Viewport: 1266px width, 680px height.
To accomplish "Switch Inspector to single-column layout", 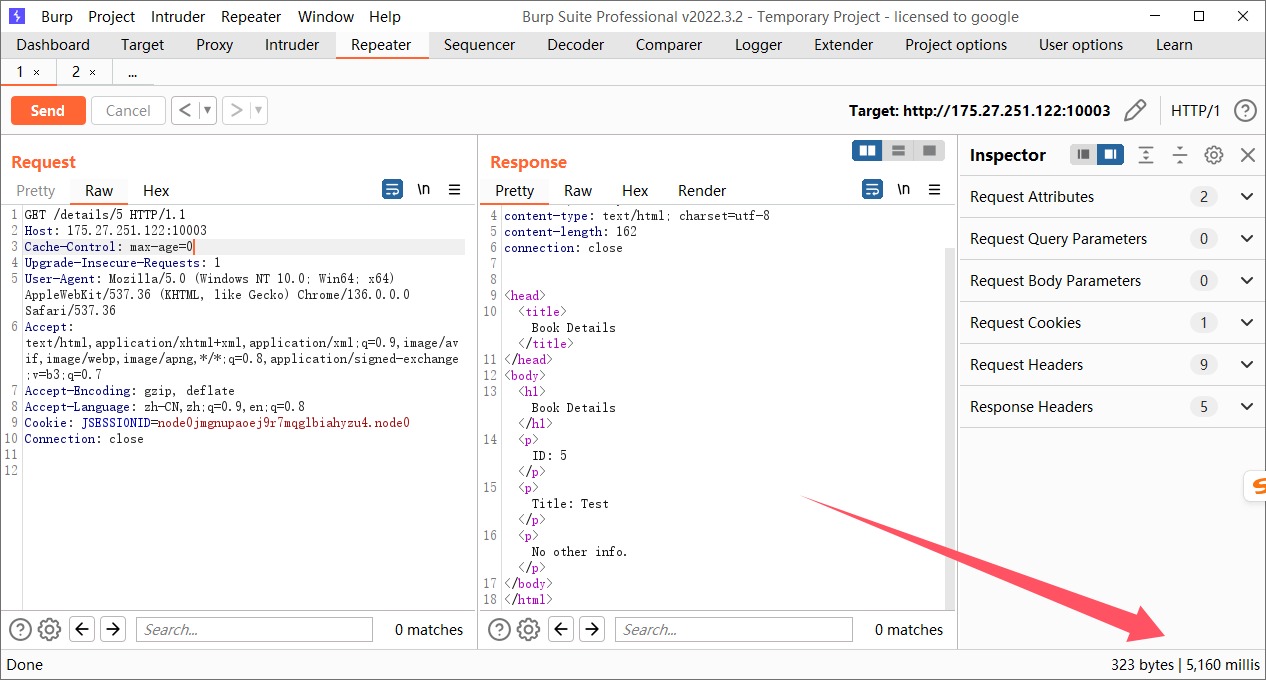I will pyautogui.click(x=1084, y=155).
